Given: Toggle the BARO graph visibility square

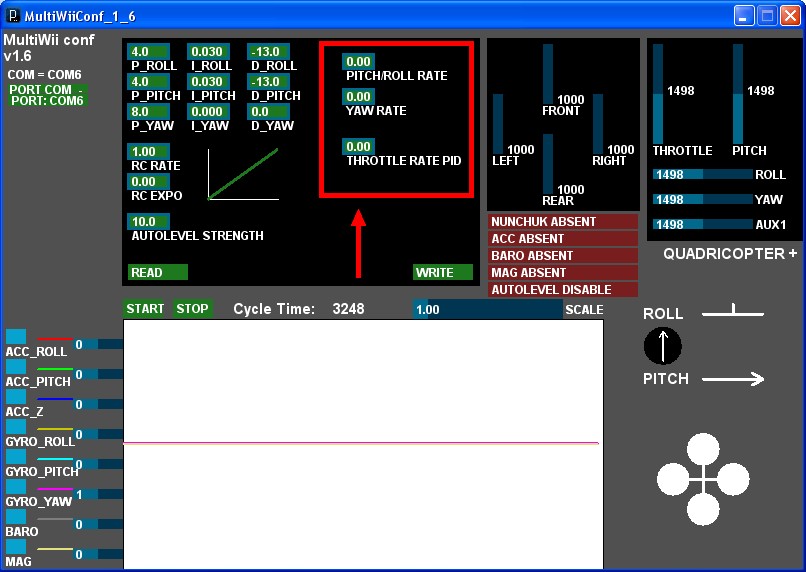Looking at the screenshot, I should click(x=16, y=516).
